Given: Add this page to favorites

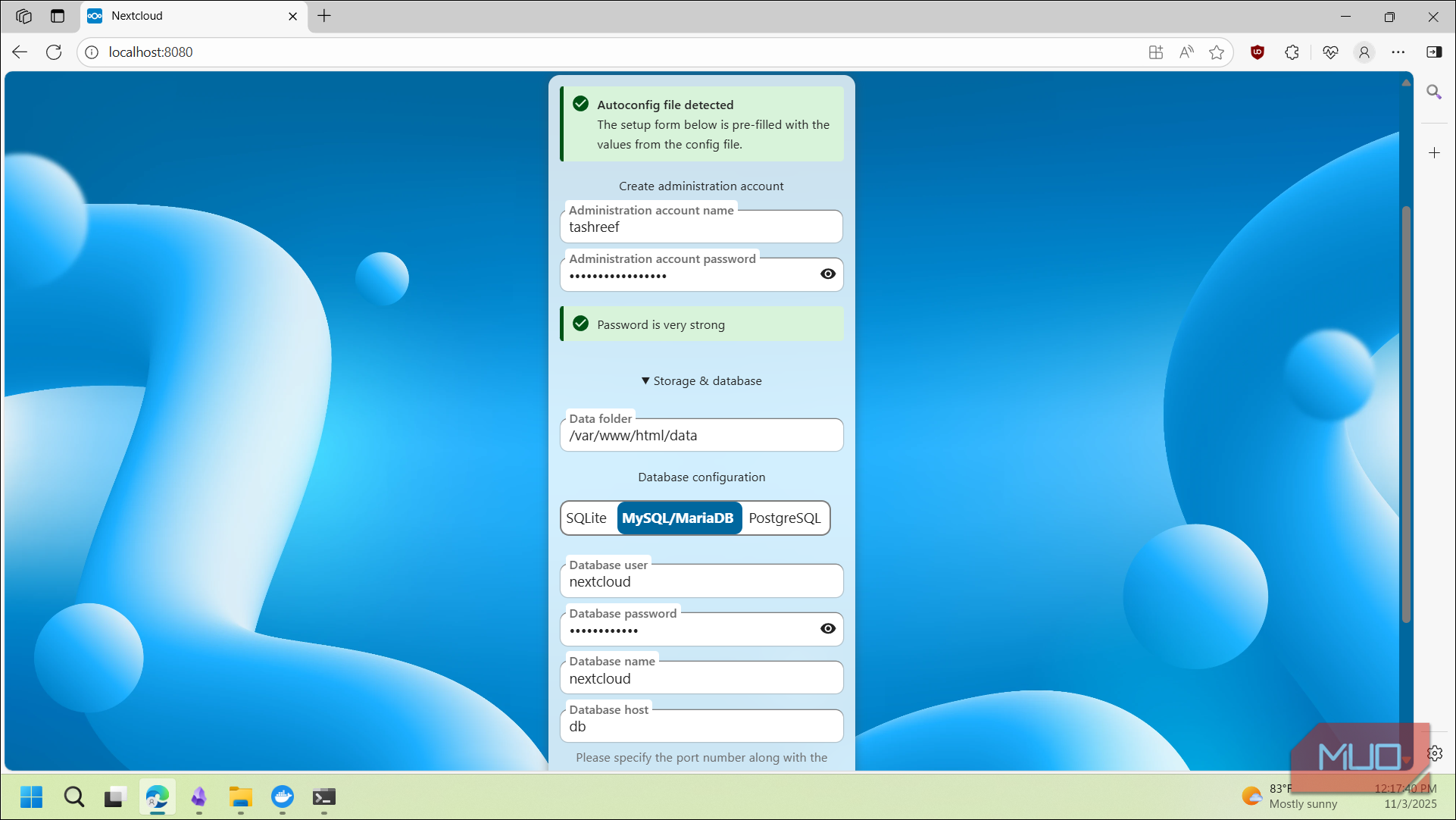Looking at the screenshot, I should click(1217, 52).
